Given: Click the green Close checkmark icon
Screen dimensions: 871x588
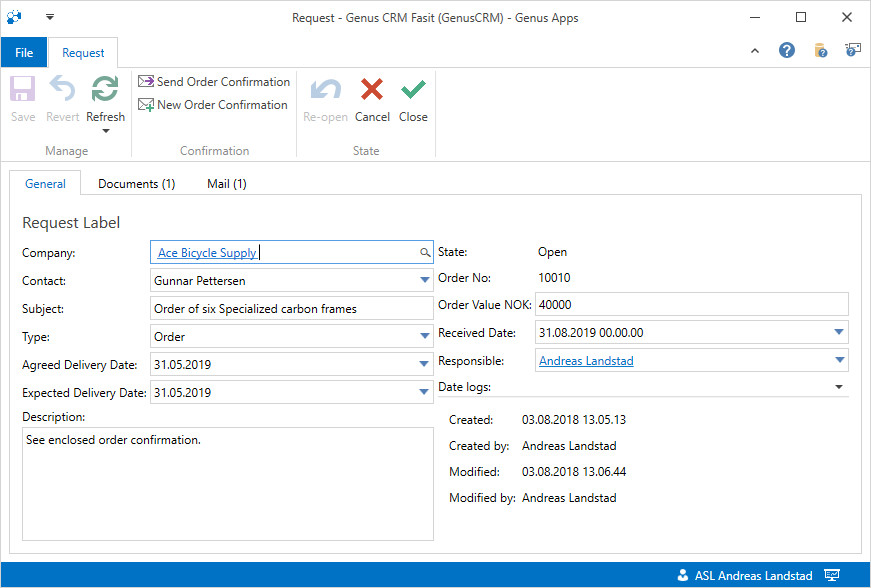Looking at the screenshot, I should pos(413,89).
